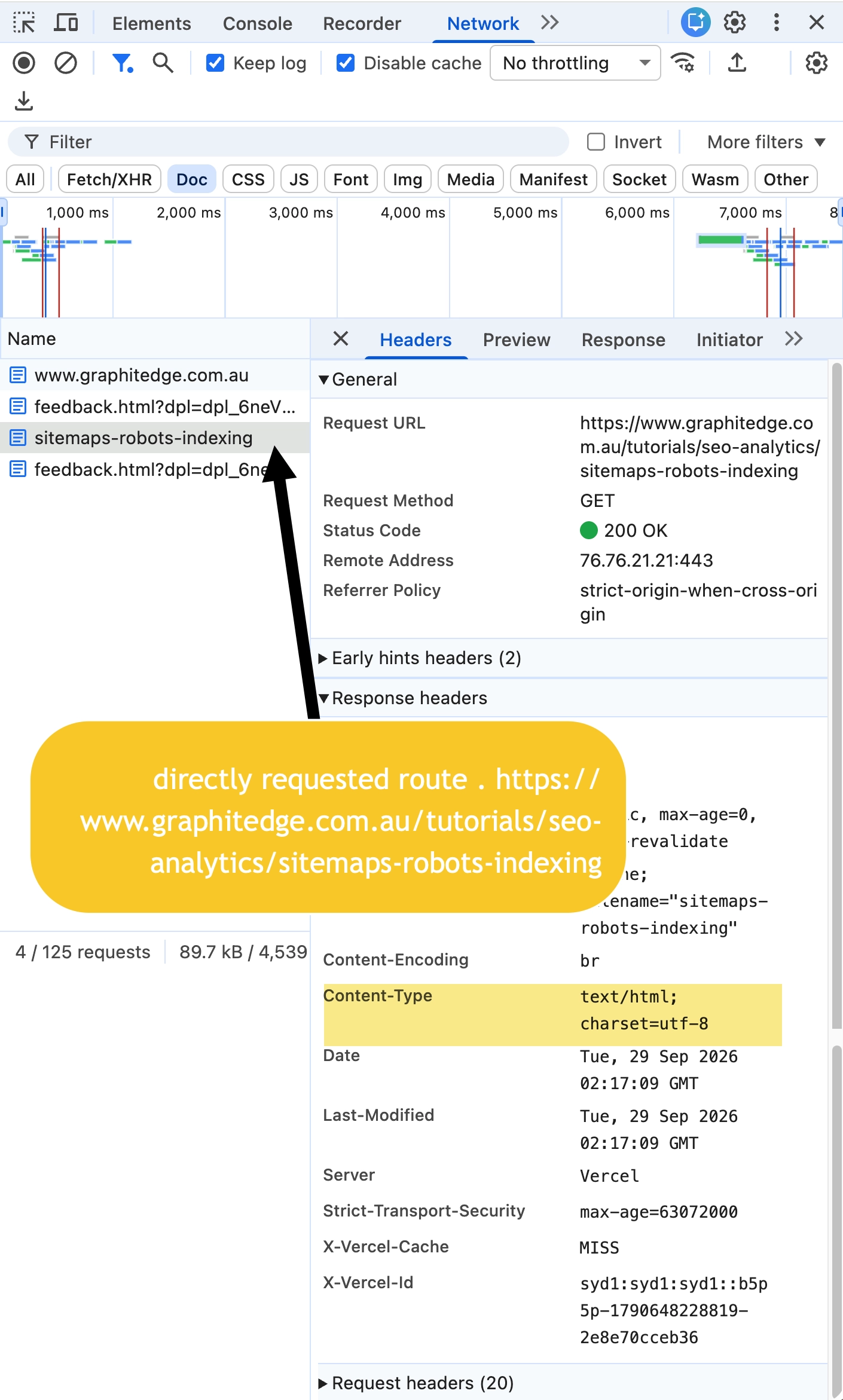The height and width of the screenshot is (1400, 843).
Task: Click the Name column header
Action: [155, 339]
